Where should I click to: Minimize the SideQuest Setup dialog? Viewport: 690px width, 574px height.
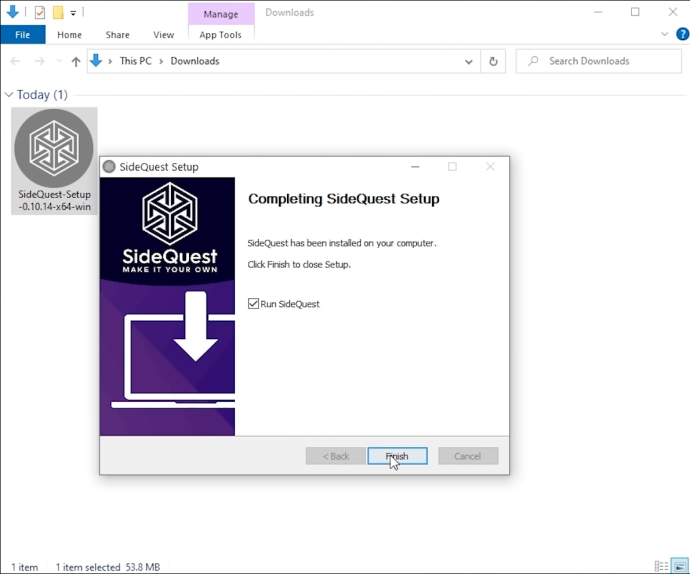click(x=415, y=166)
